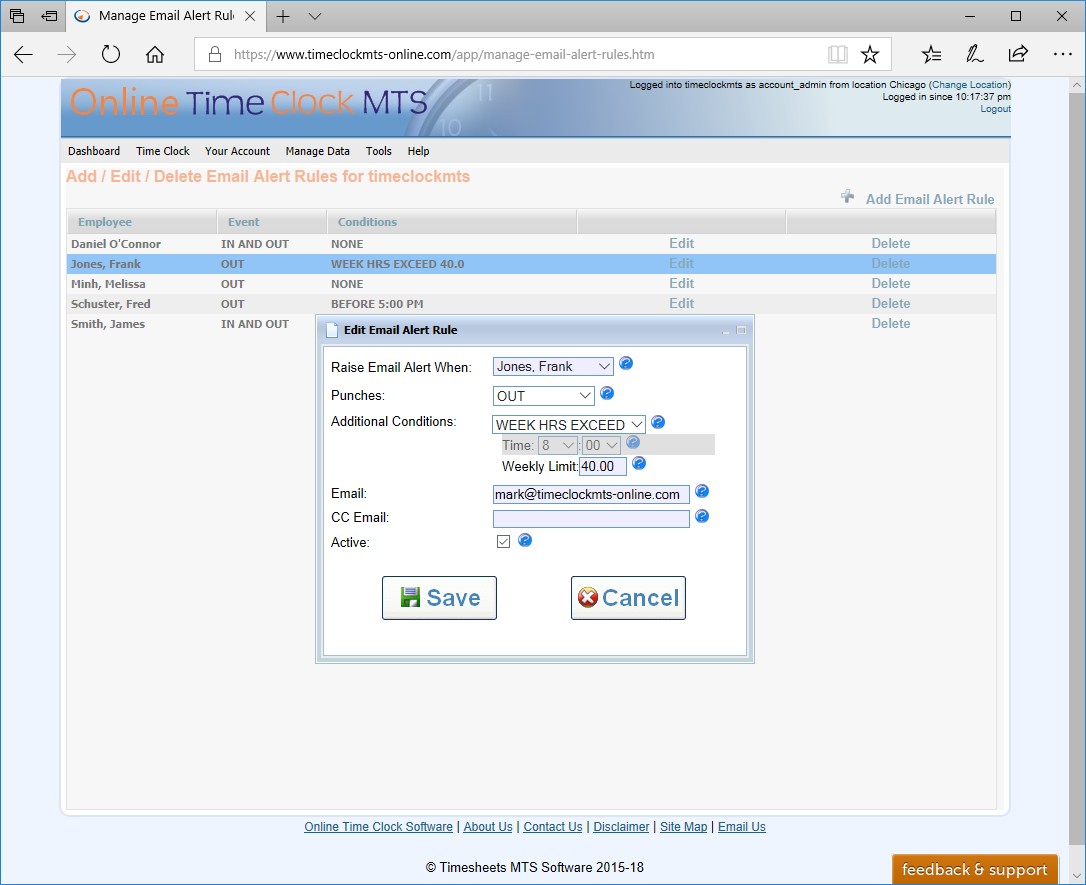Click Add Email Alert Rule link
Screen dimensions: 1086x885
[929, 199]
